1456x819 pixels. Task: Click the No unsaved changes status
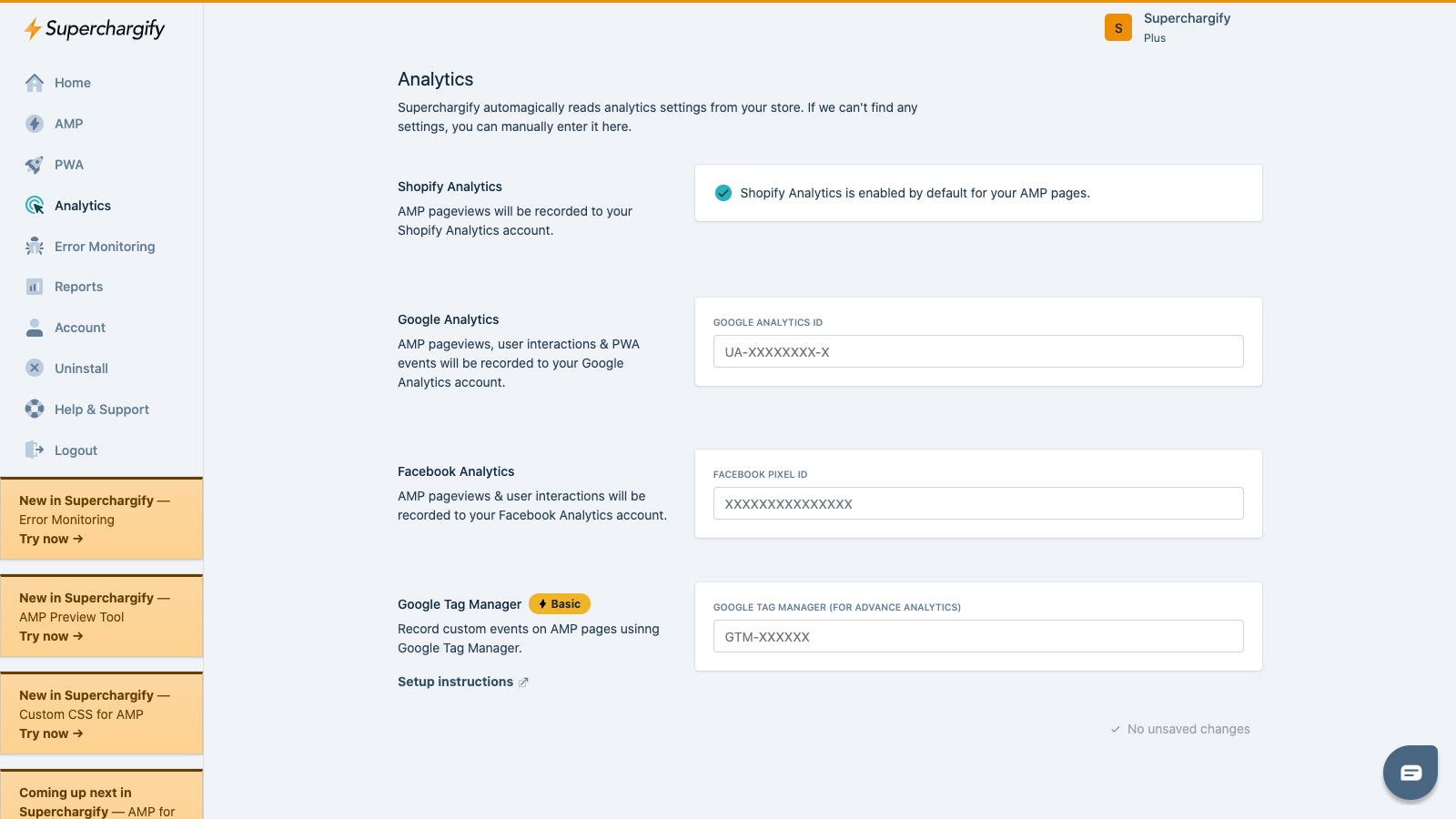pos(1180,729)
